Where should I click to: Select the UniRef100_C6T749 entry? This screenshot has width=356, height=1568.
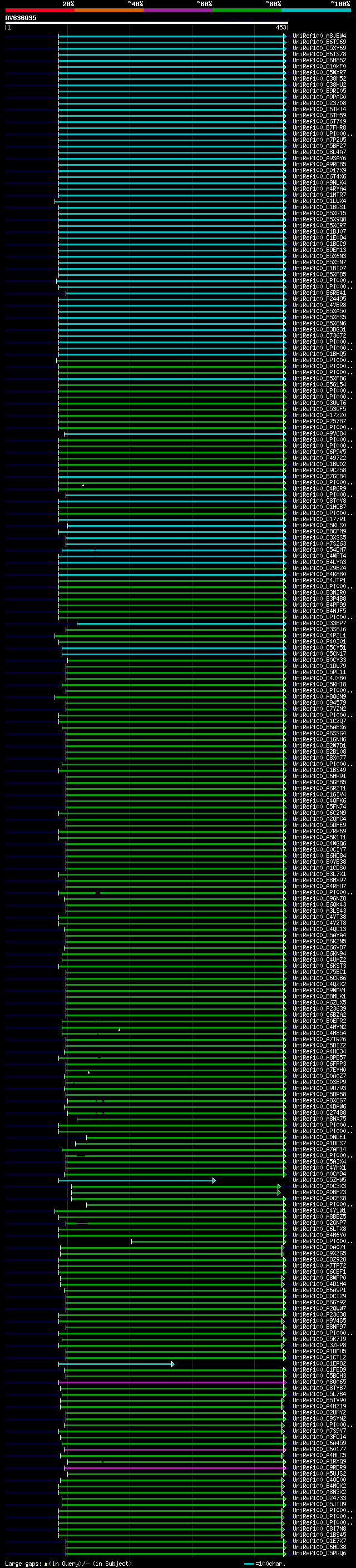pos(319,122)
